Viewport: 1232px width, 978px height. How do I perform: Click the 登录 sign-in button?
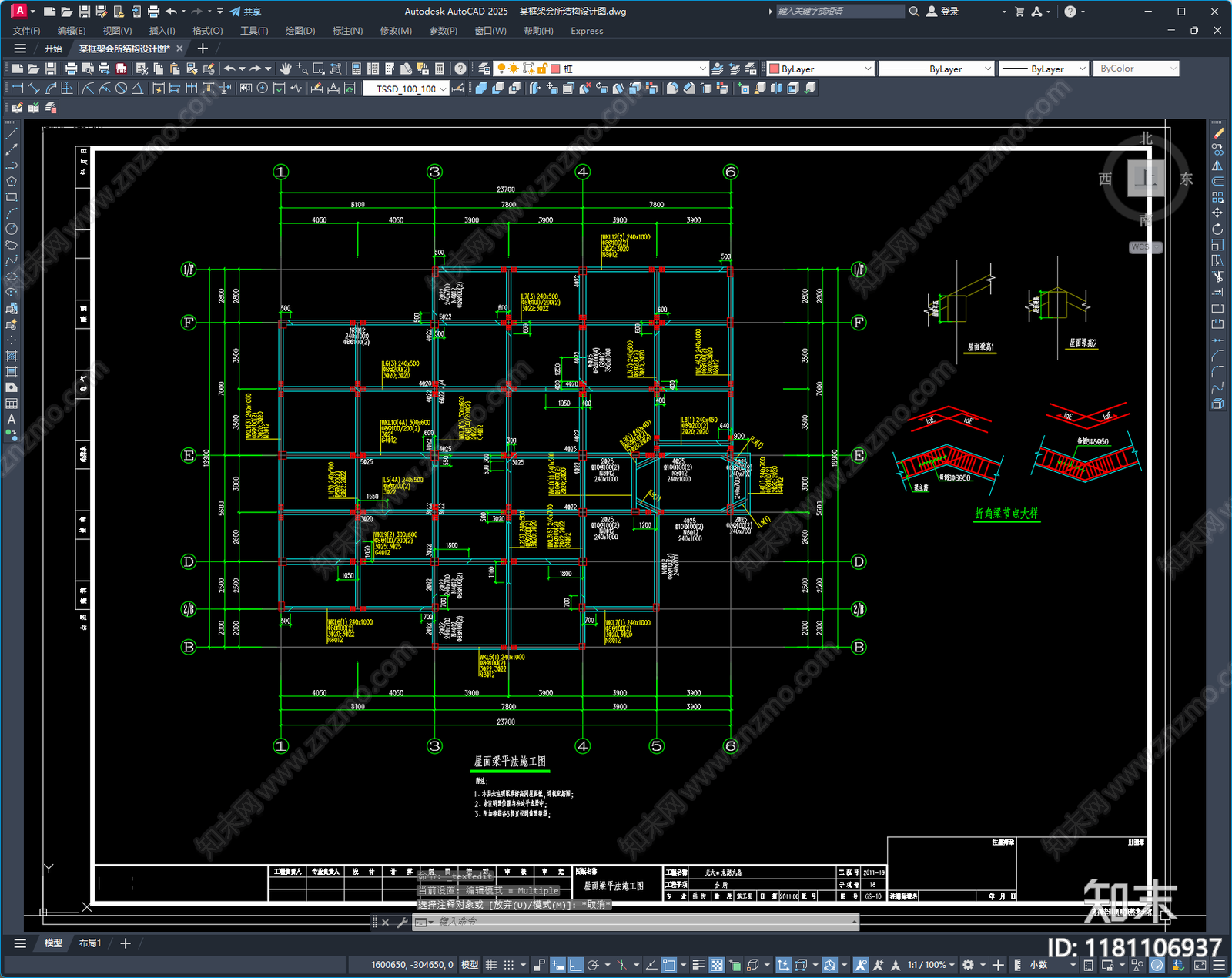point(942,12)
